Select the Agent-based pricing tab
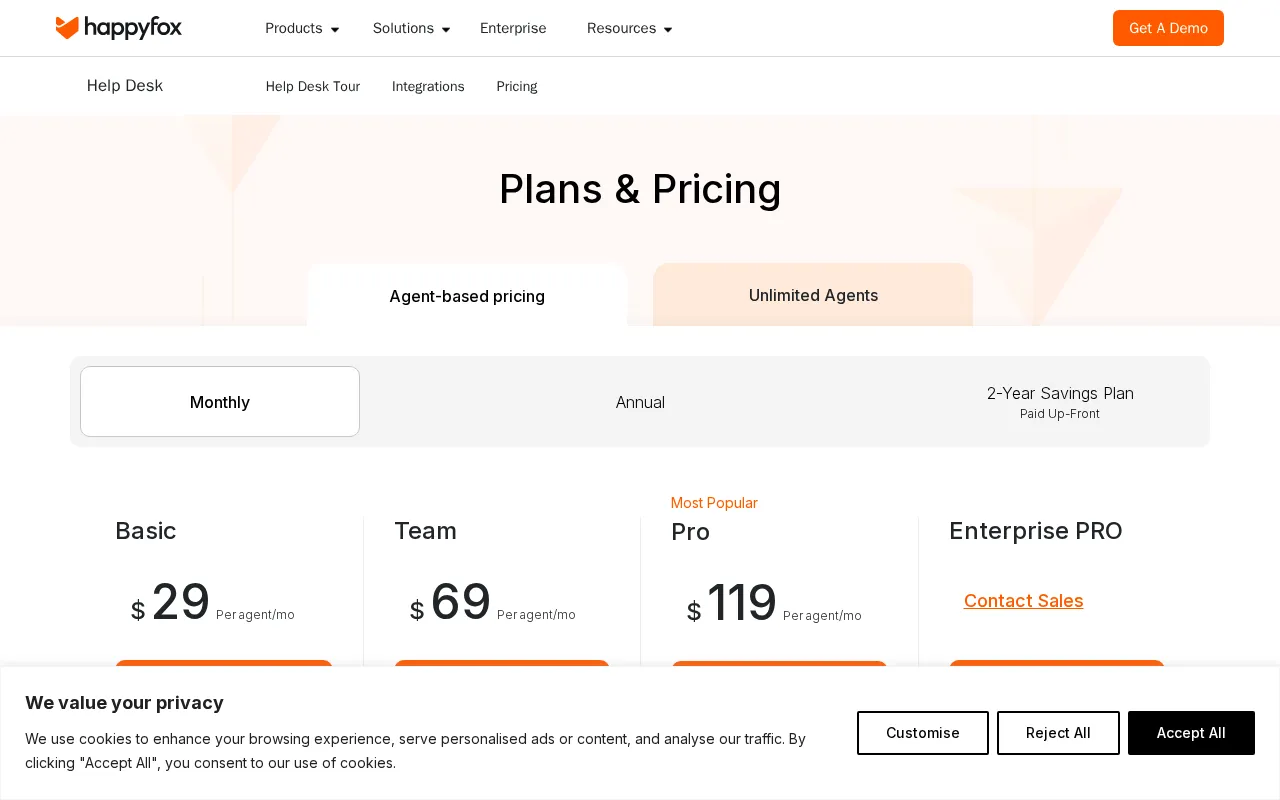 pos(467,296)
